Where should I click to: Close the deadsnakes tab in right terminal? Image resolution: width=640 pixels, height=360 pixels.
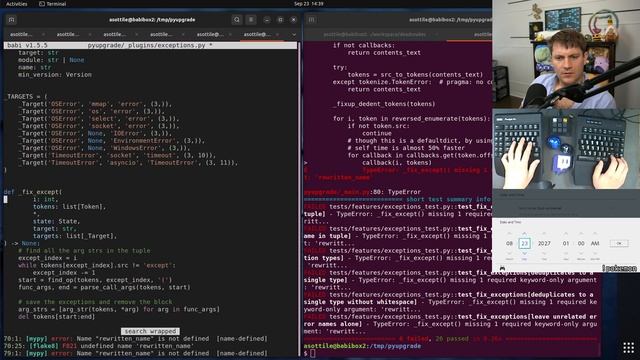point(436,35)
